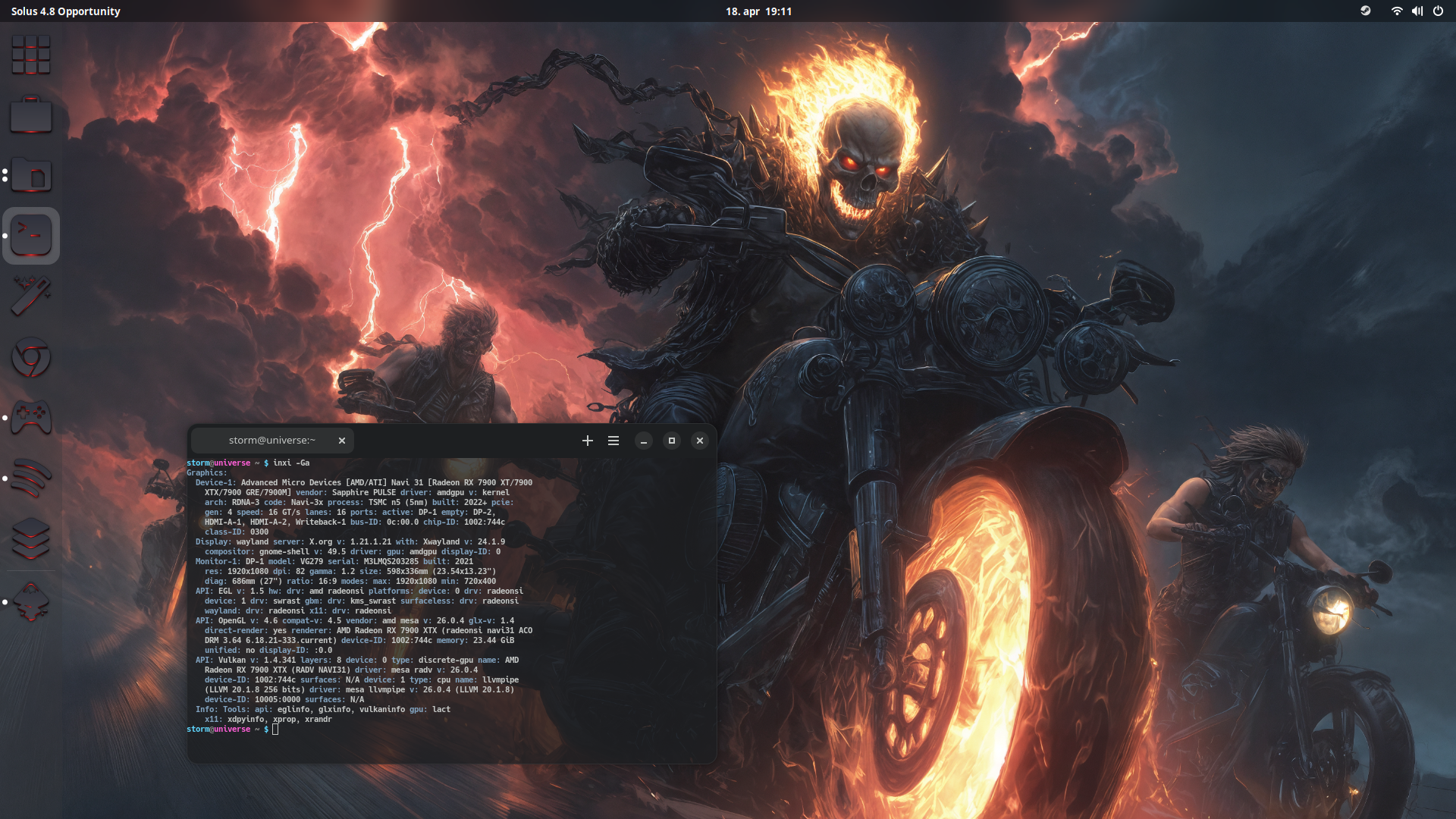Open the app grid icon in dock
Viewport: 1456px width, 819px height.
31,55
